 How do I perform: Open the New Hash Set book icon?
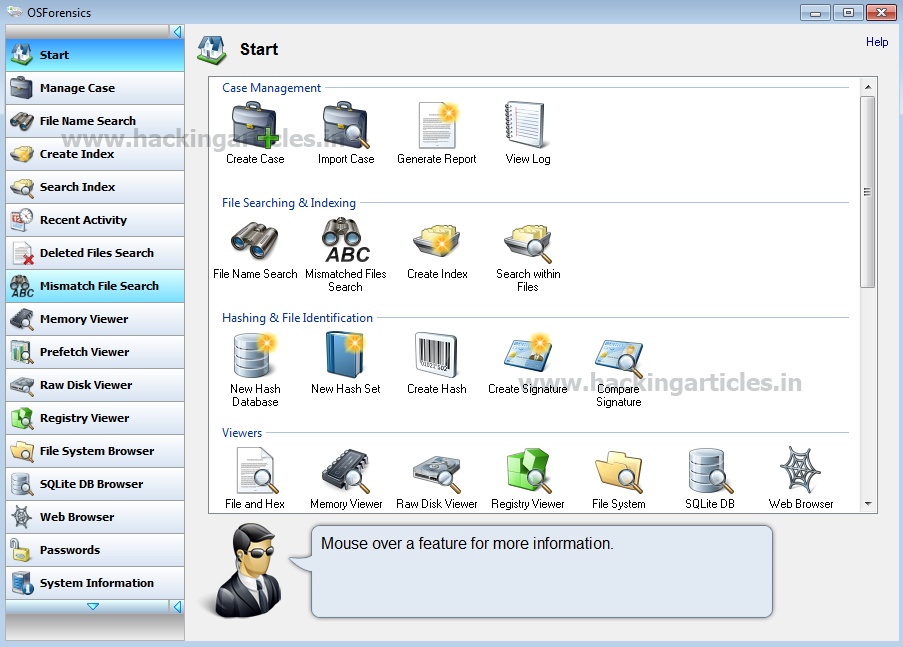click(x=346, y=355)
